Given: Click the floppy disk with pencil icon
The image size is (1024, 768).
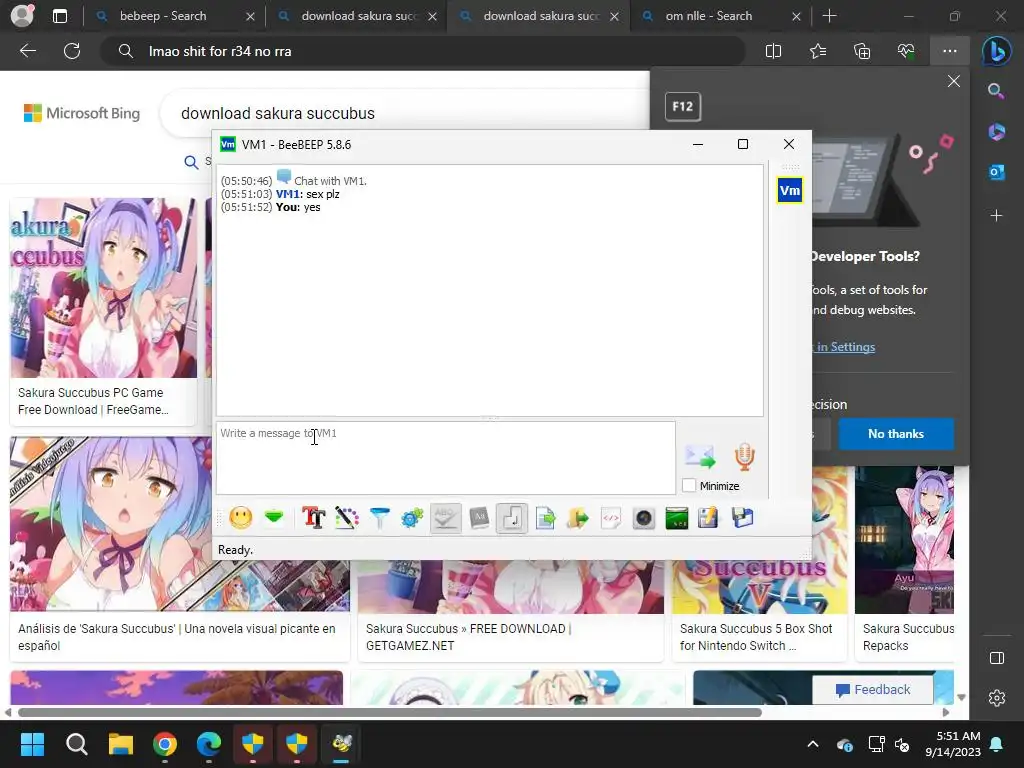Looking at the screenshot, I should point(709,518).
